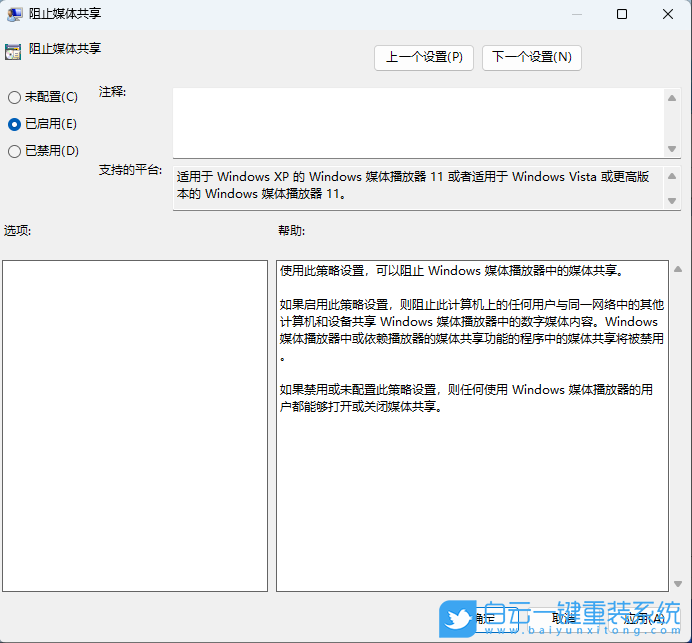The height and width of the screenshot is (643, 692).
Task: Click the 选项 options list pane
Action: click(x=135, y=426)
